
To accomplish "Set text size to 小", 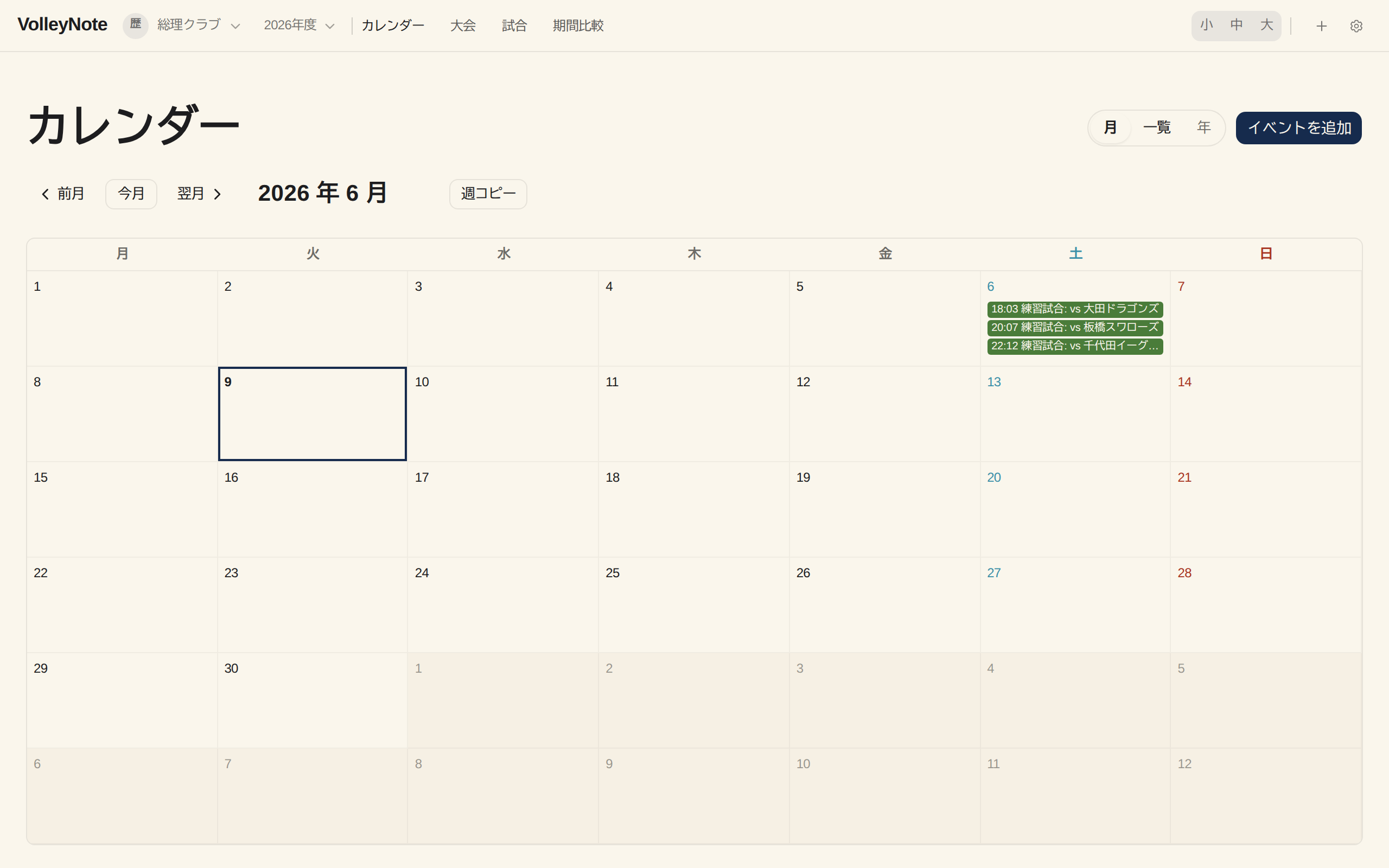I will pos(1206,25).
